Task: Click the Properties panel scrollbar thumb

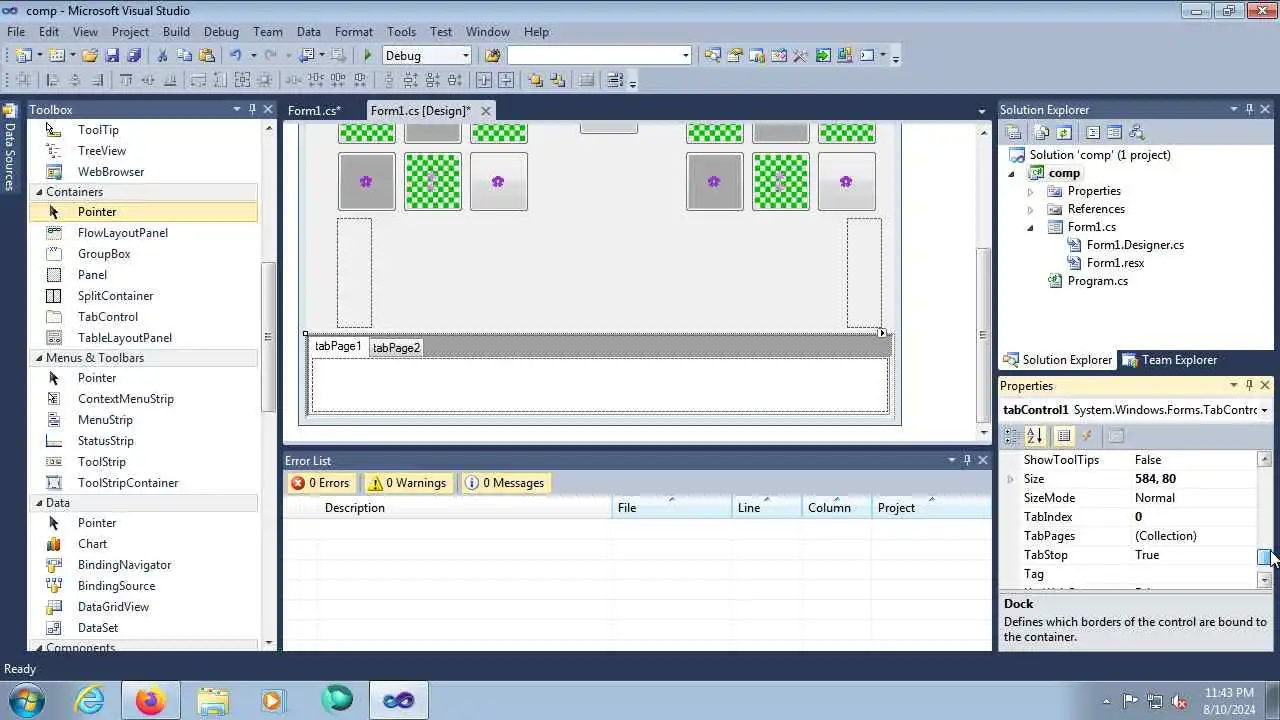Action: pos(1264,556)
